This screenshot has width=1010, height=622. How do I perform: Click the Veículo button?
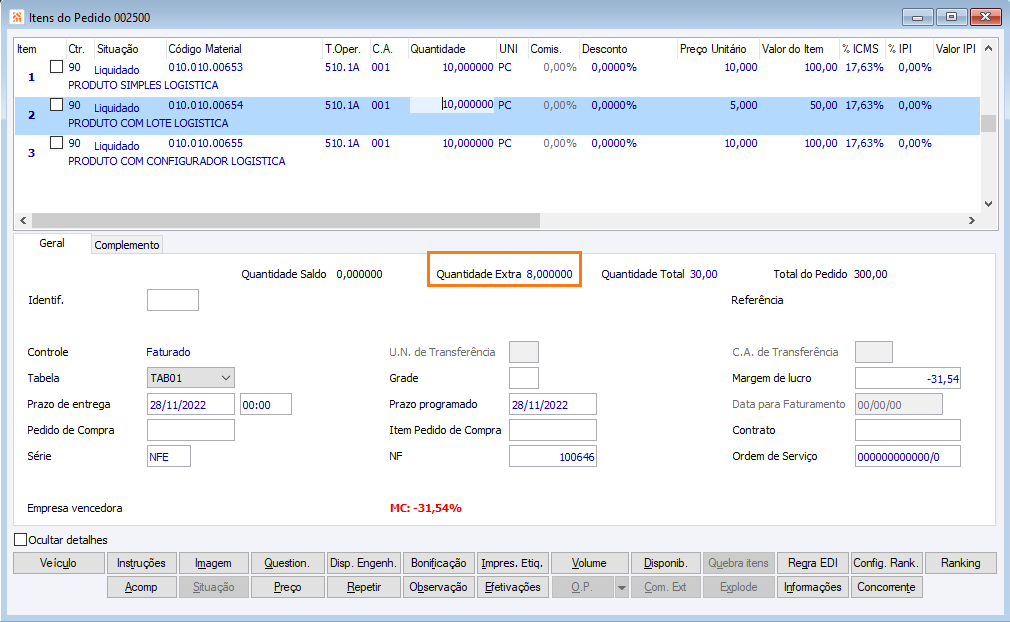coord(59,563)
